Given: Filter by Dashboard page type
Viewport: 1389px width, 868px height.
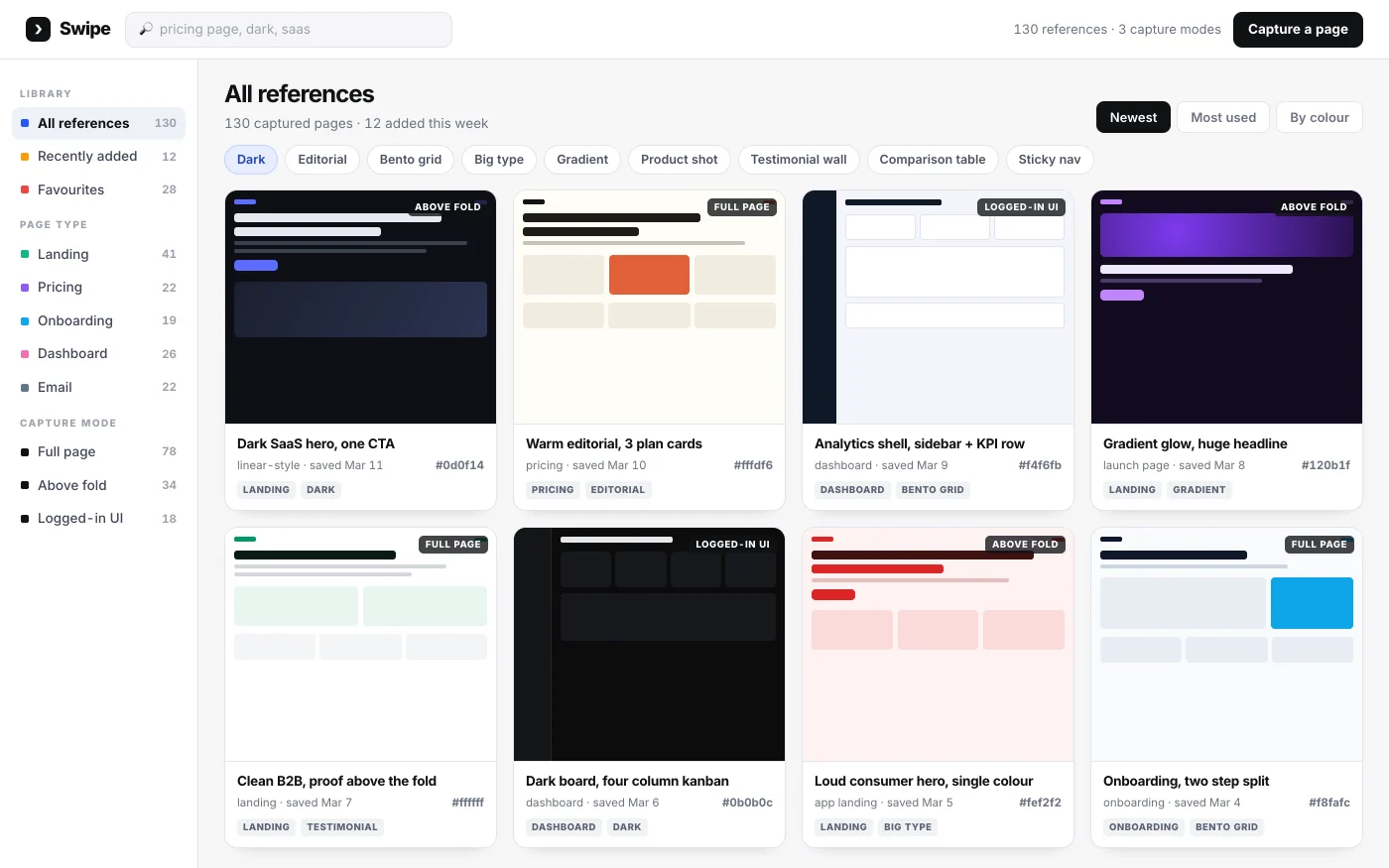Looking at the screenshot, I should (98, 353).
